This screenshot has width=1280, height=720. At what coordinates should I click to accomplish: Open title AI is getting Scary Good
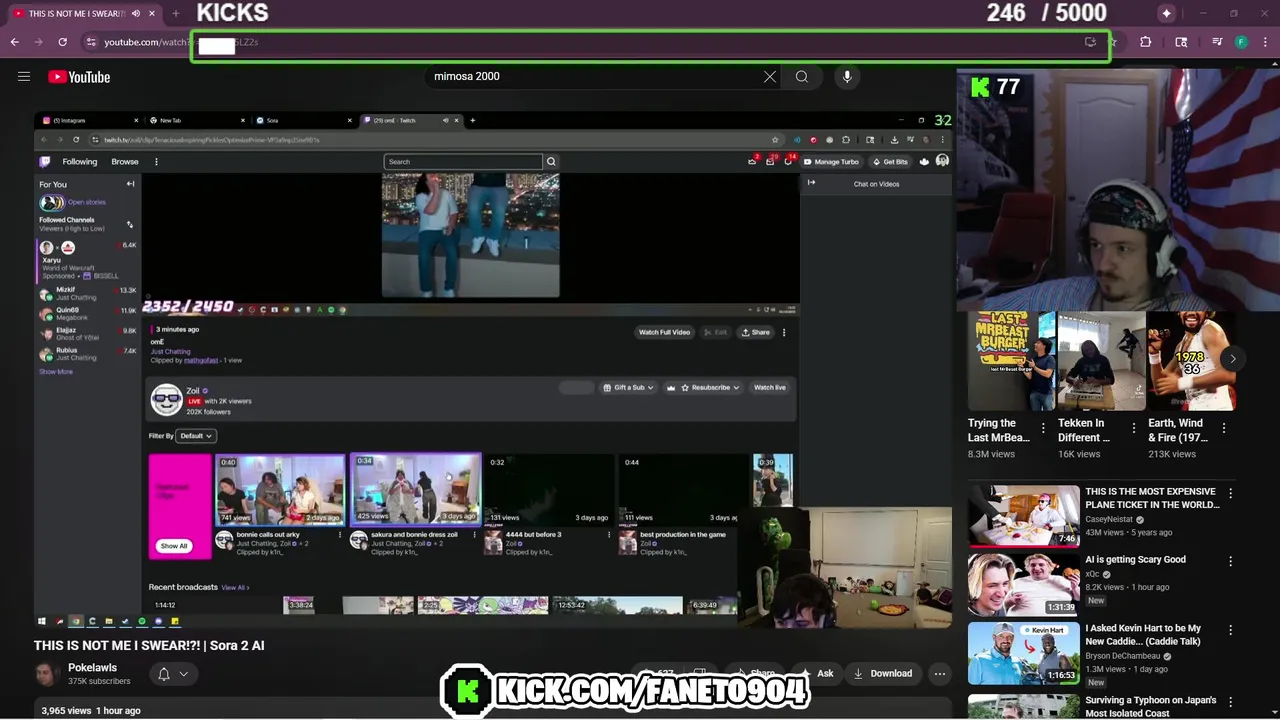1135,560
